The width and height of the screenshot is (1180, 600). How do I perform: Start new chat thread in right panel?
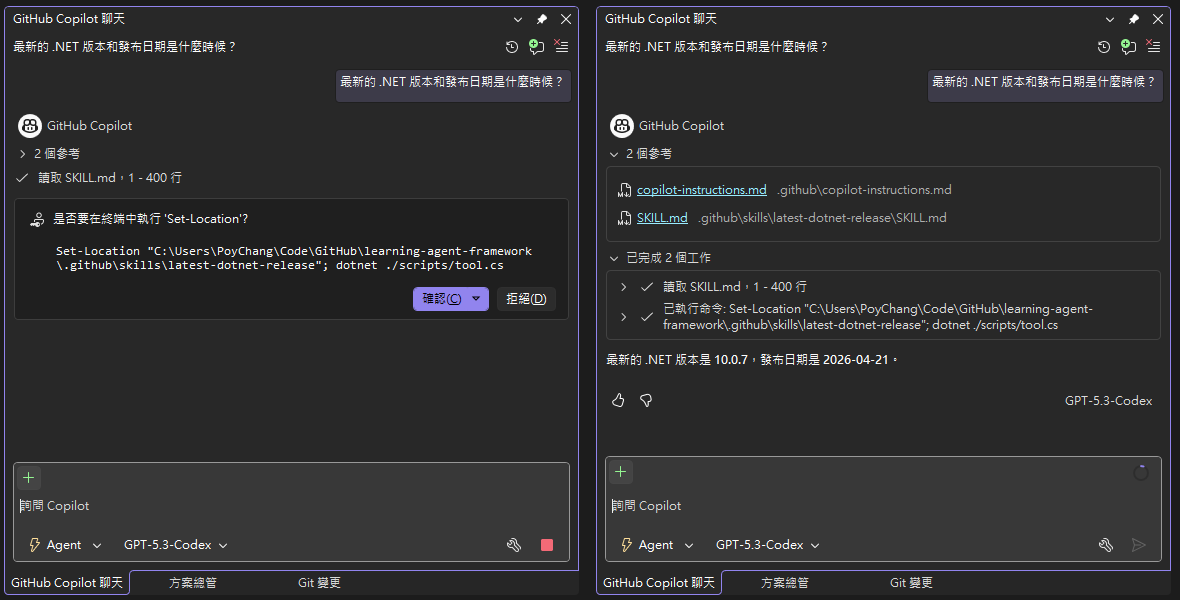coord(1129,47)
